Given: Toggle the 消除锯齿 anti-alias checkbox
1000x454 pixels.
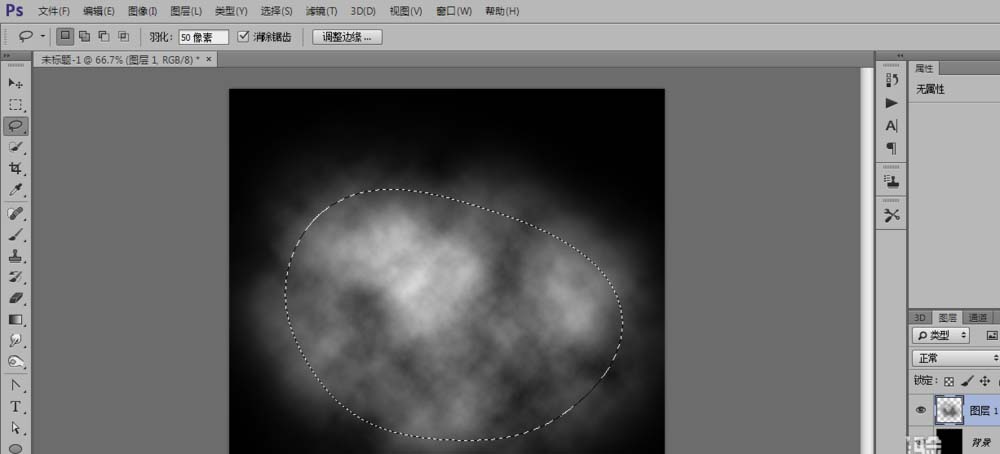Looking at the screenshot, I should [244, 37].
